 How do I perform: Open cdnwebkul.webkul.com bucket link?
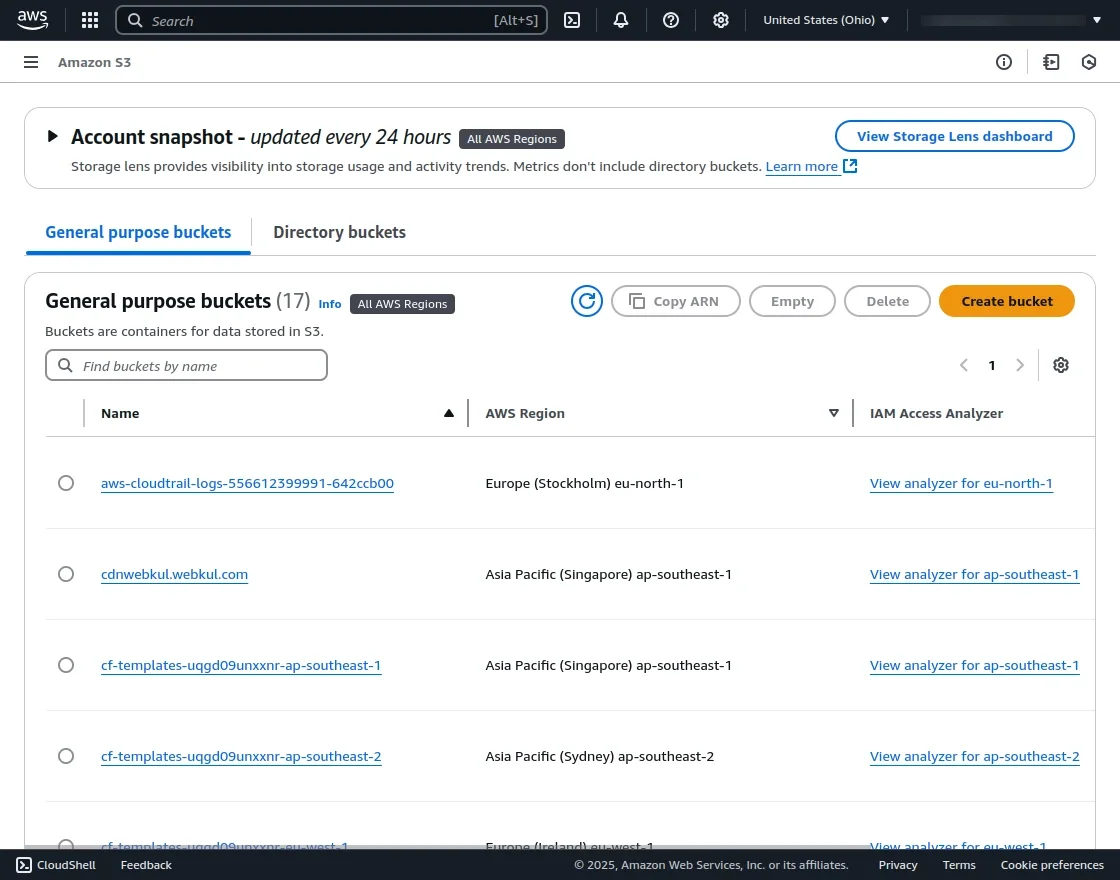pyautogui.click(x=174, y=574)
